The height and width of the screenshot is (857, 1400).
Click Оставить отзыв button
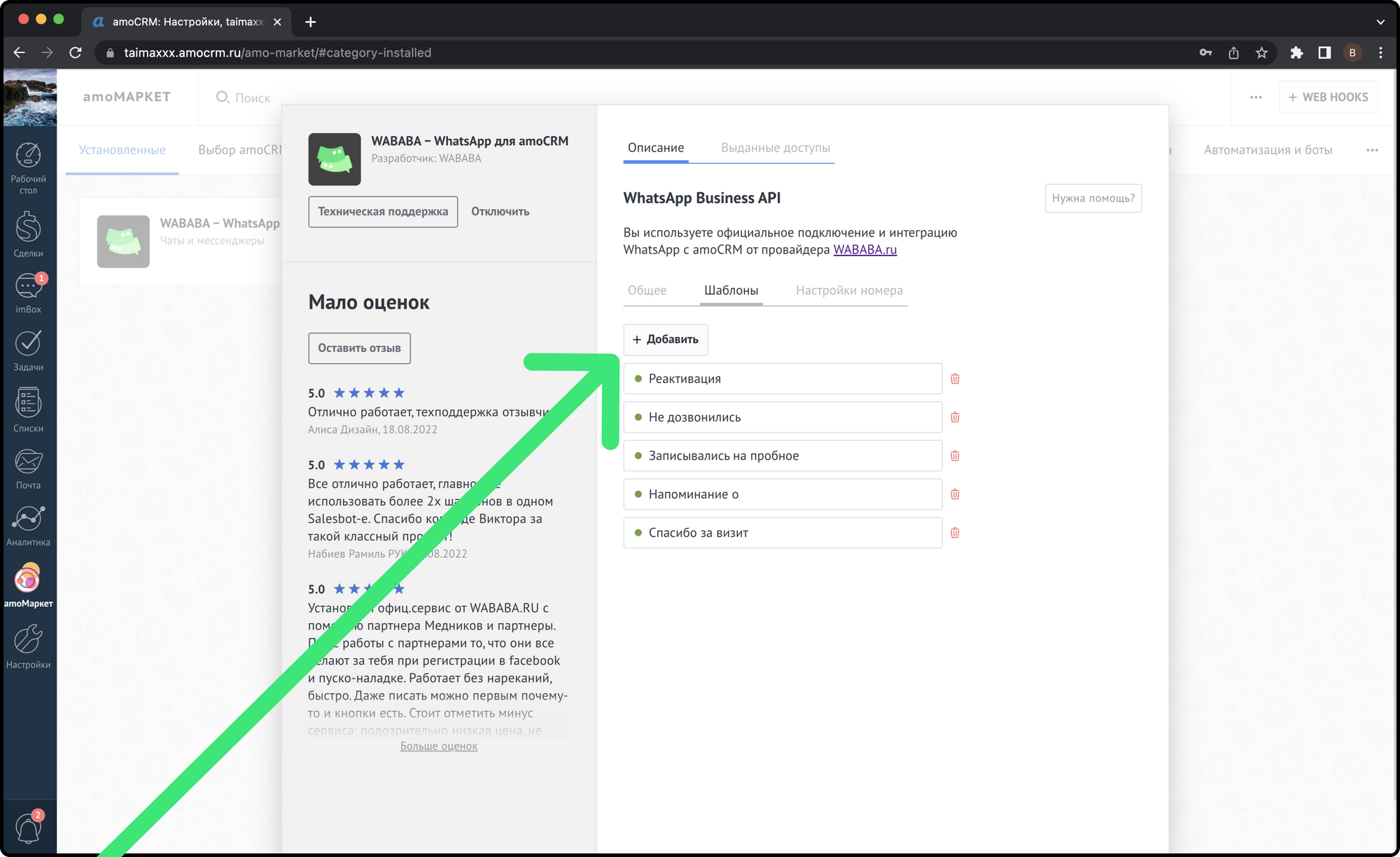(x=359, y=348)
